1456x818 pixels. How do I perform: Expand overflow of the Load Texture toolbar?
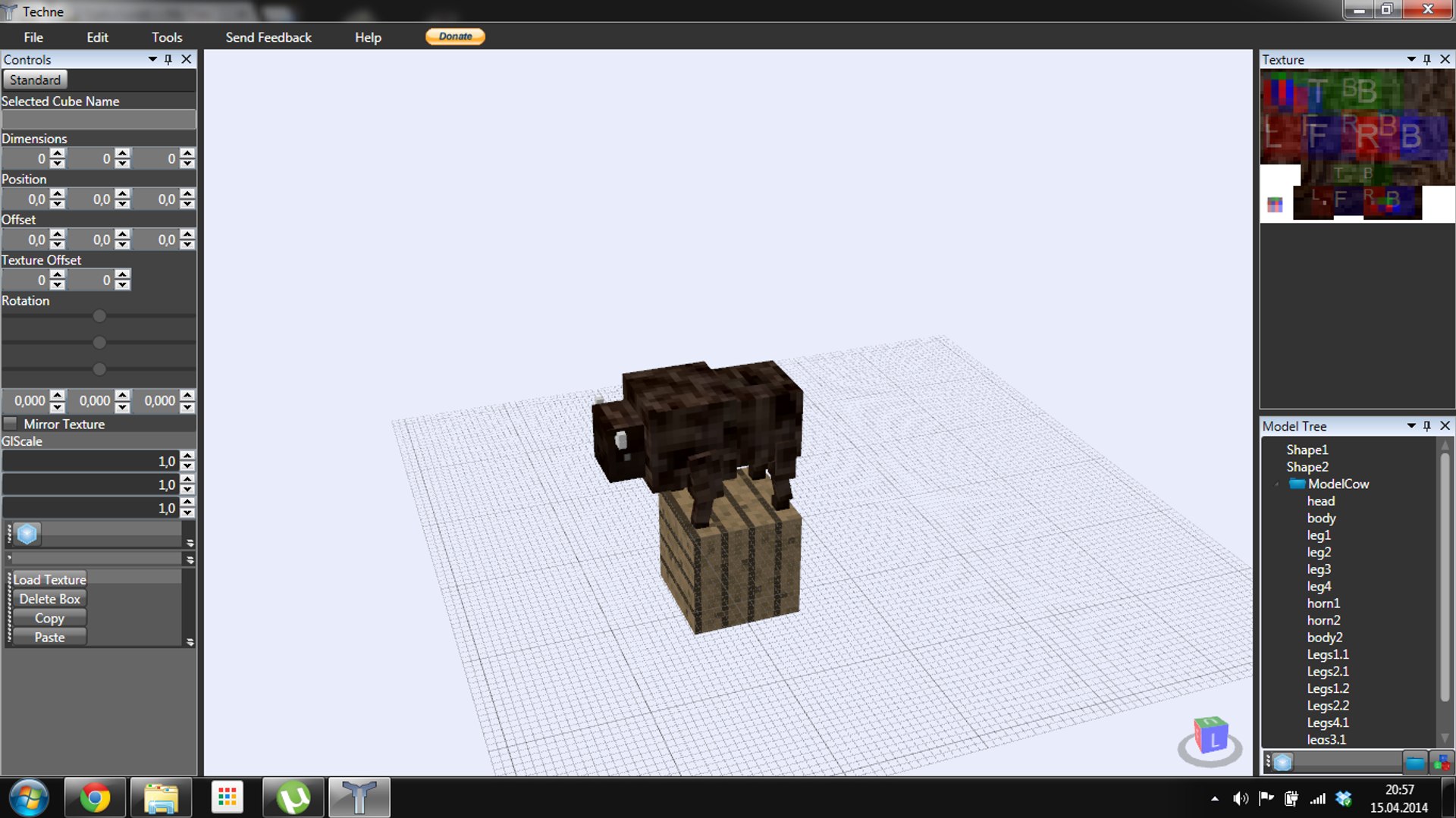pos(190,642)
